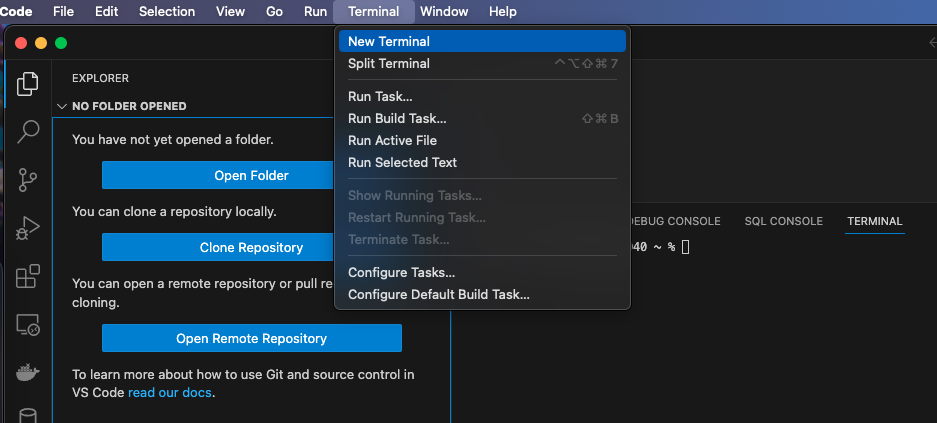
Task: Collapse the No Folder Opened section
Action: pyautogui.click(x=63, y=106)
